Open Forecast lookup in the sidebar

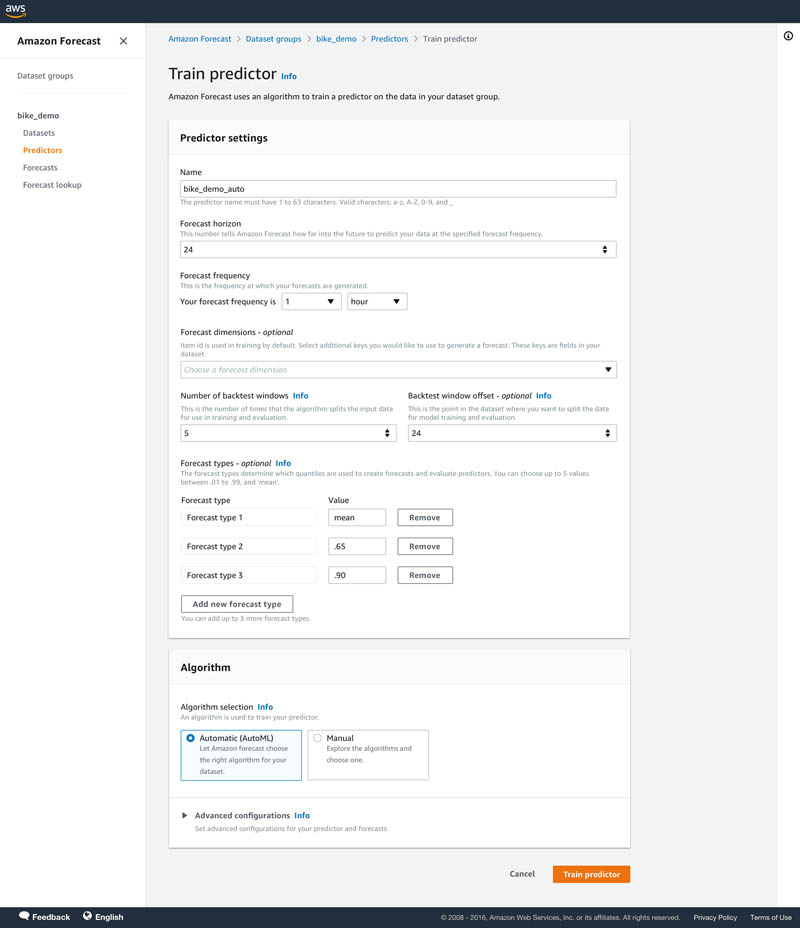(52, 185)
